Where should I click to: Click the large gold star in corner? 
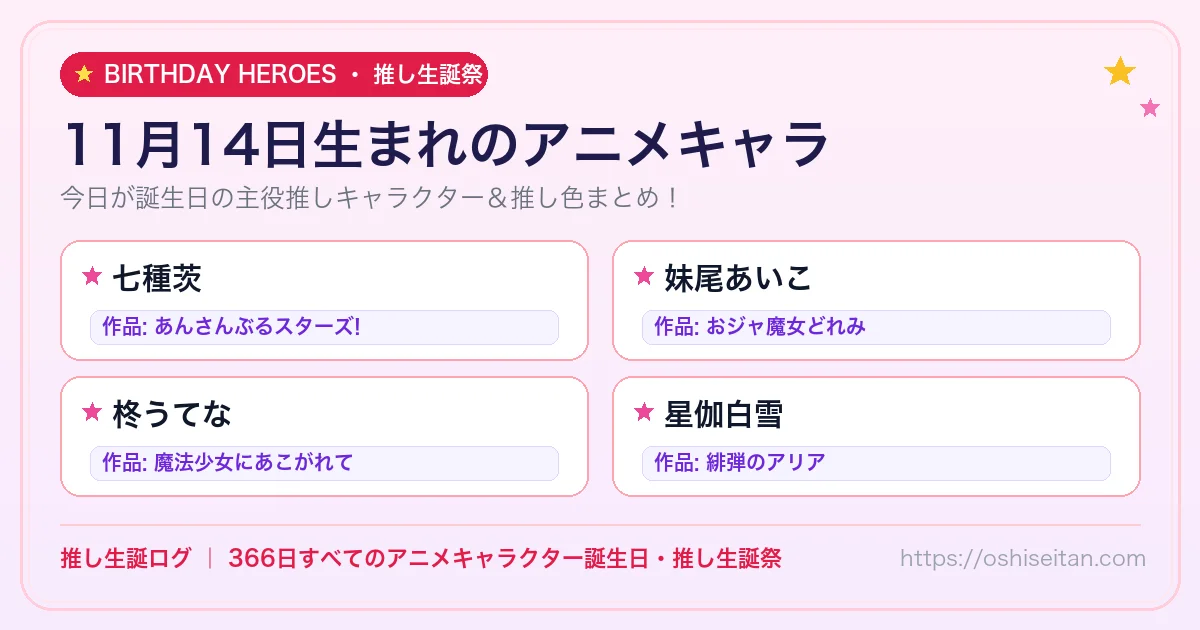(1120, 71)
